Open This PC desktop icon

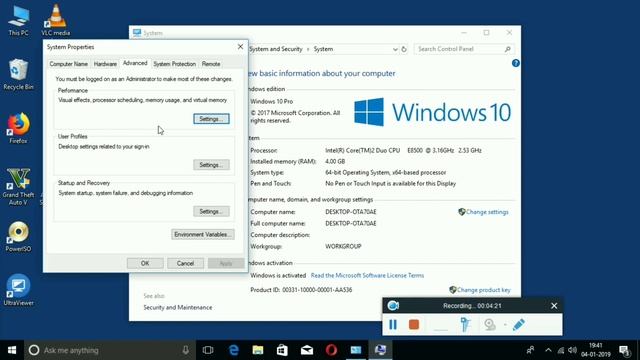(19, 20)
